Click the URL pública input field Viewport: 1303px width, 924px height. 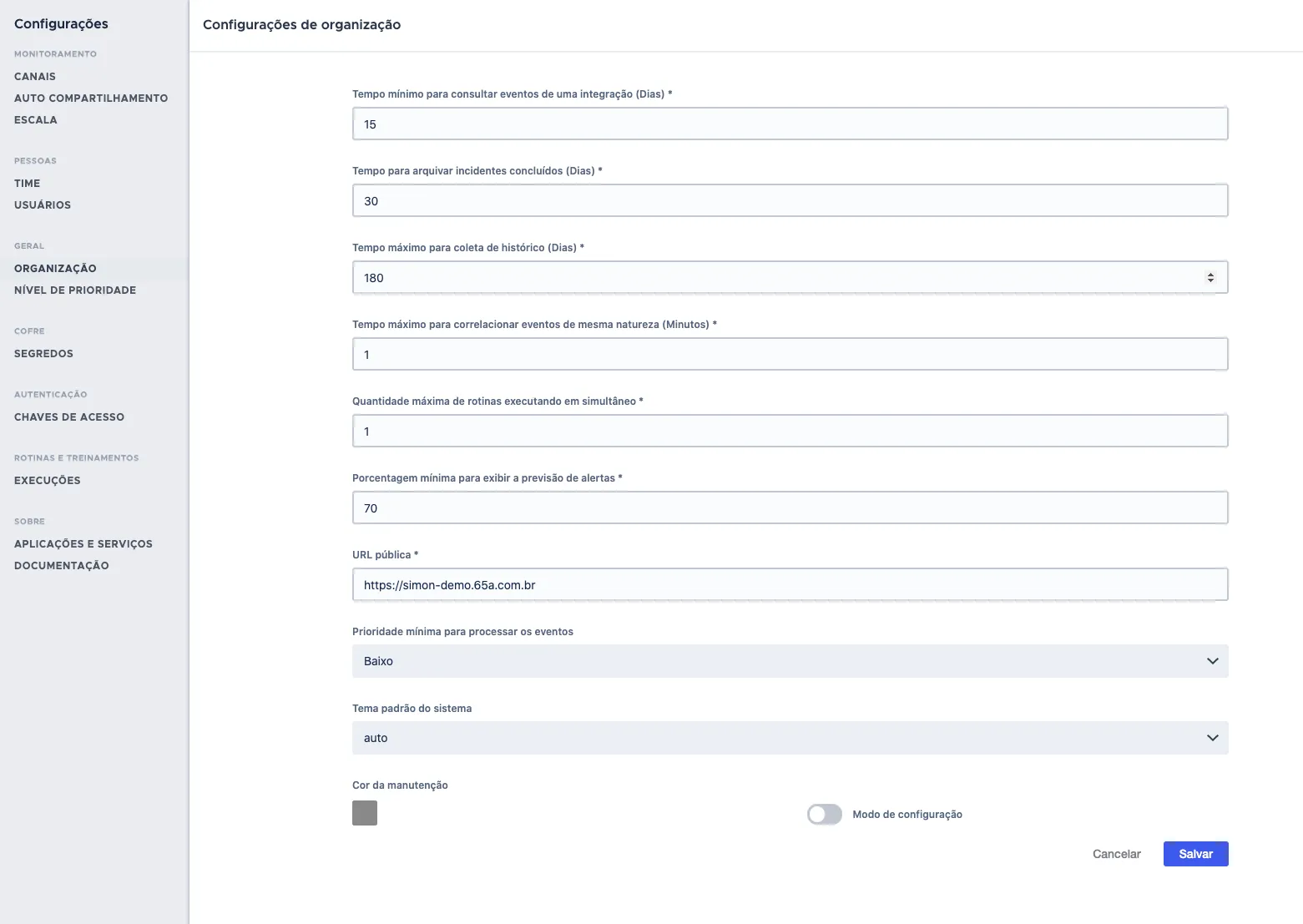point(790,584)
